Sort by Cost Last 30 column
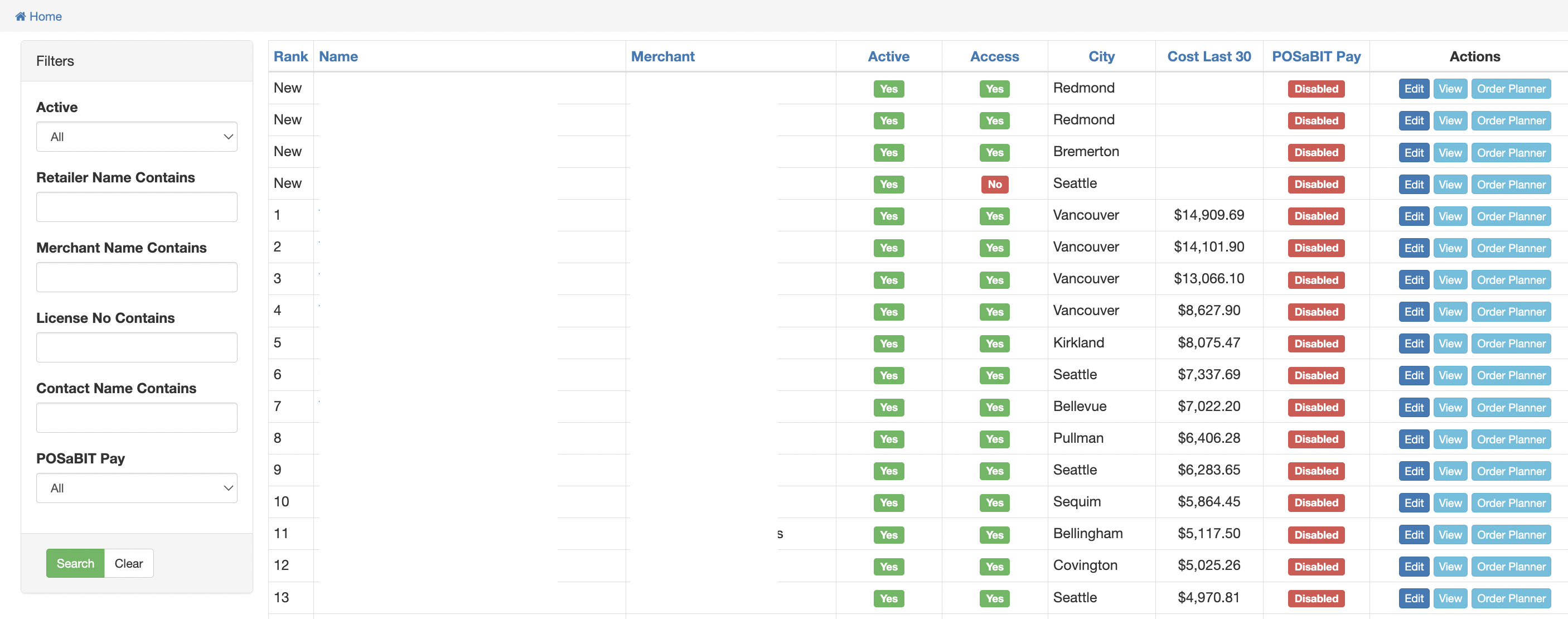This screenshot has height=619, width=1568. tap(1208, 57)
